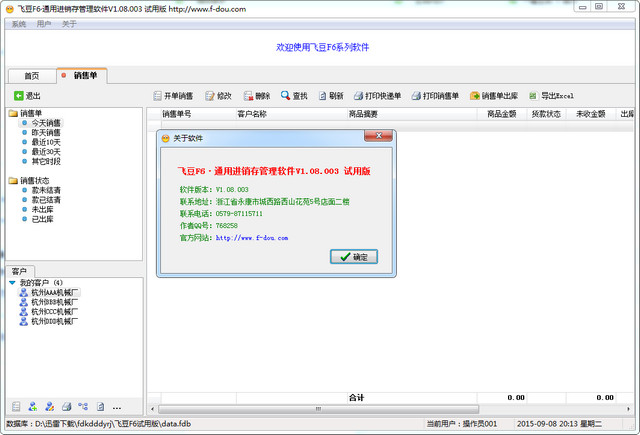The height and width of the screenshot is (435, 640).
Task: Select customer 杭州DDD机械厂
Action: [x=55, y=322]
